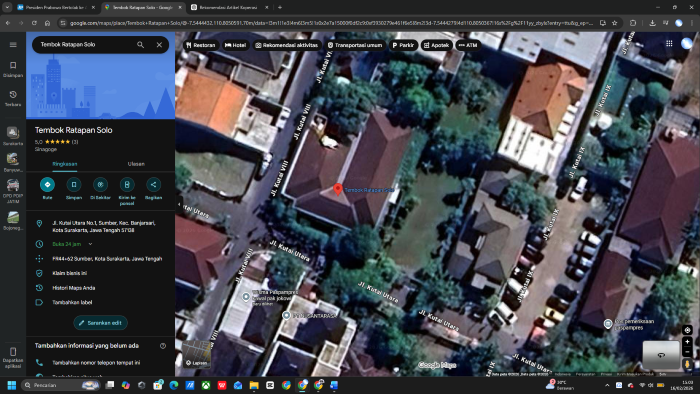Open Chrome home page
This screenshot has width=700, height=394.
tap(47, 23)
